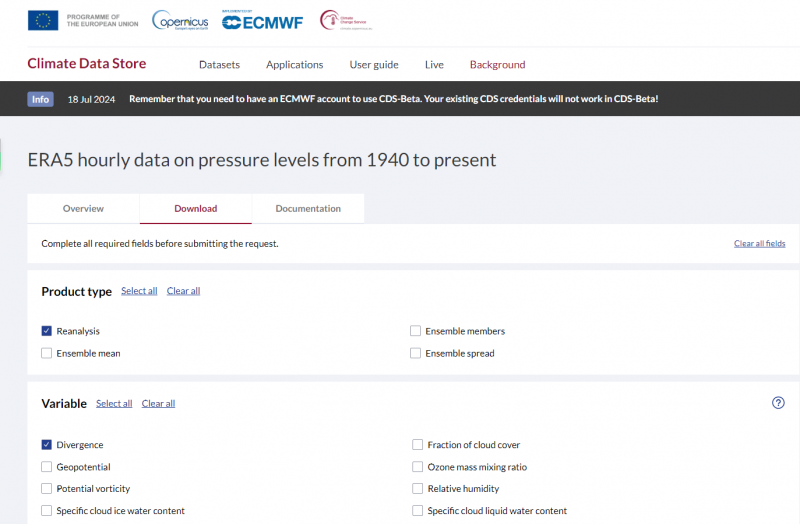Image resolution: width=800 pixels, height=524 pixels.
Task: Click Clear all for Variable section
Action: (158, 404)
